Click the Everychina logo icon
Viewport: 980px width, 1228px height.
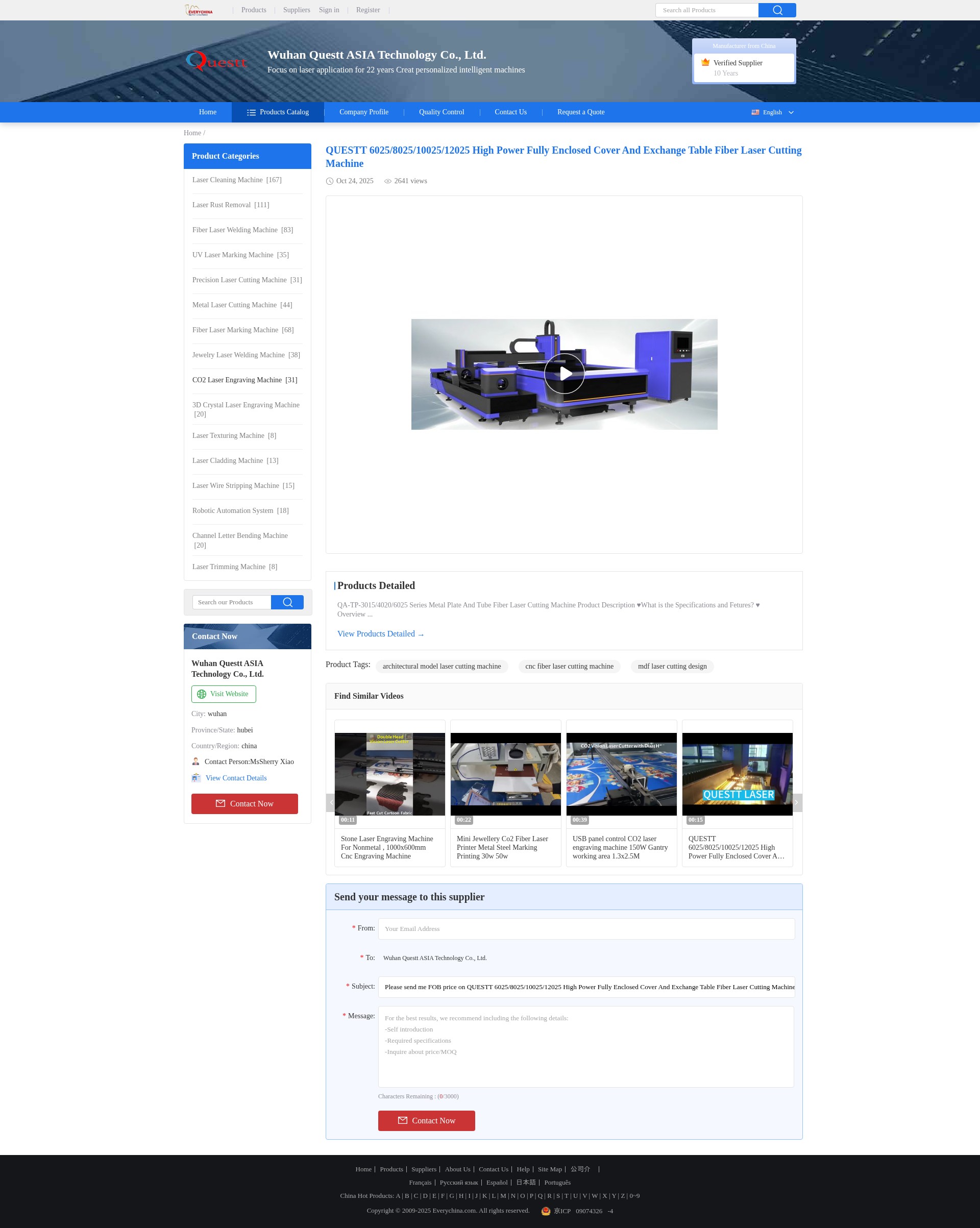coord(199,10)
